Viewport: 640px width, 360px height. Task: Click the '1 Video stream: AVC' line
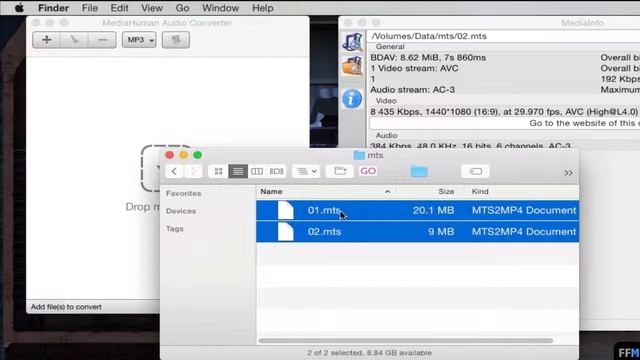[414, 68]
